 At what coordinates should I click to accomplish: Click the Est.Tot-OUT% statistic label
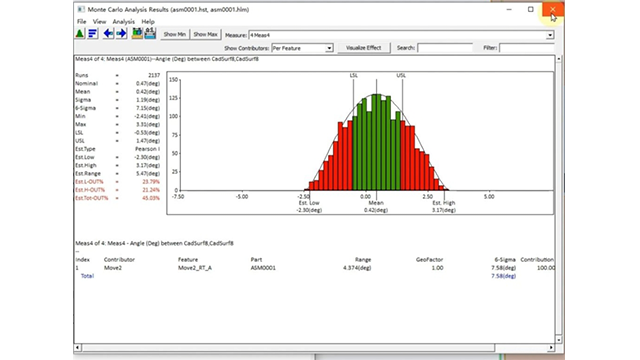pos(92,198)
